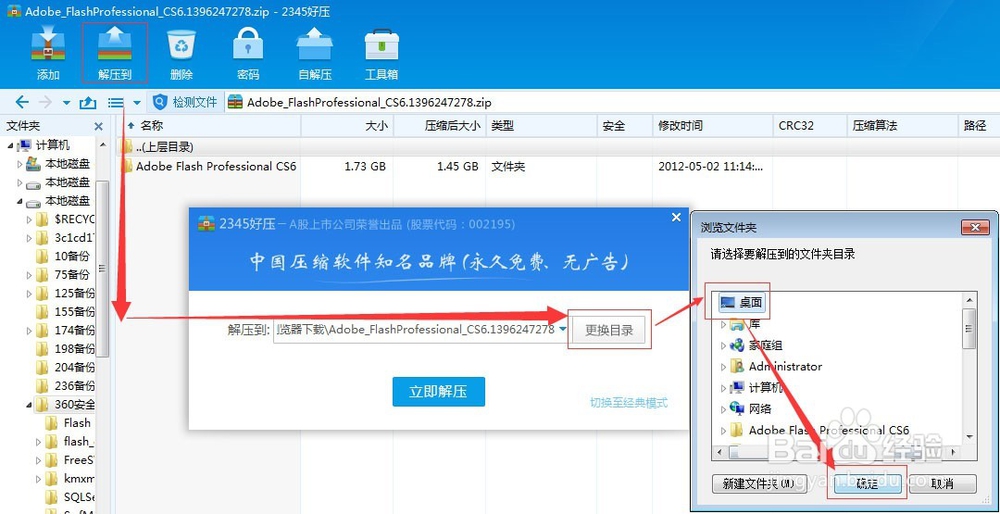Close the 文件夹 folder panel

pos(98,126)
